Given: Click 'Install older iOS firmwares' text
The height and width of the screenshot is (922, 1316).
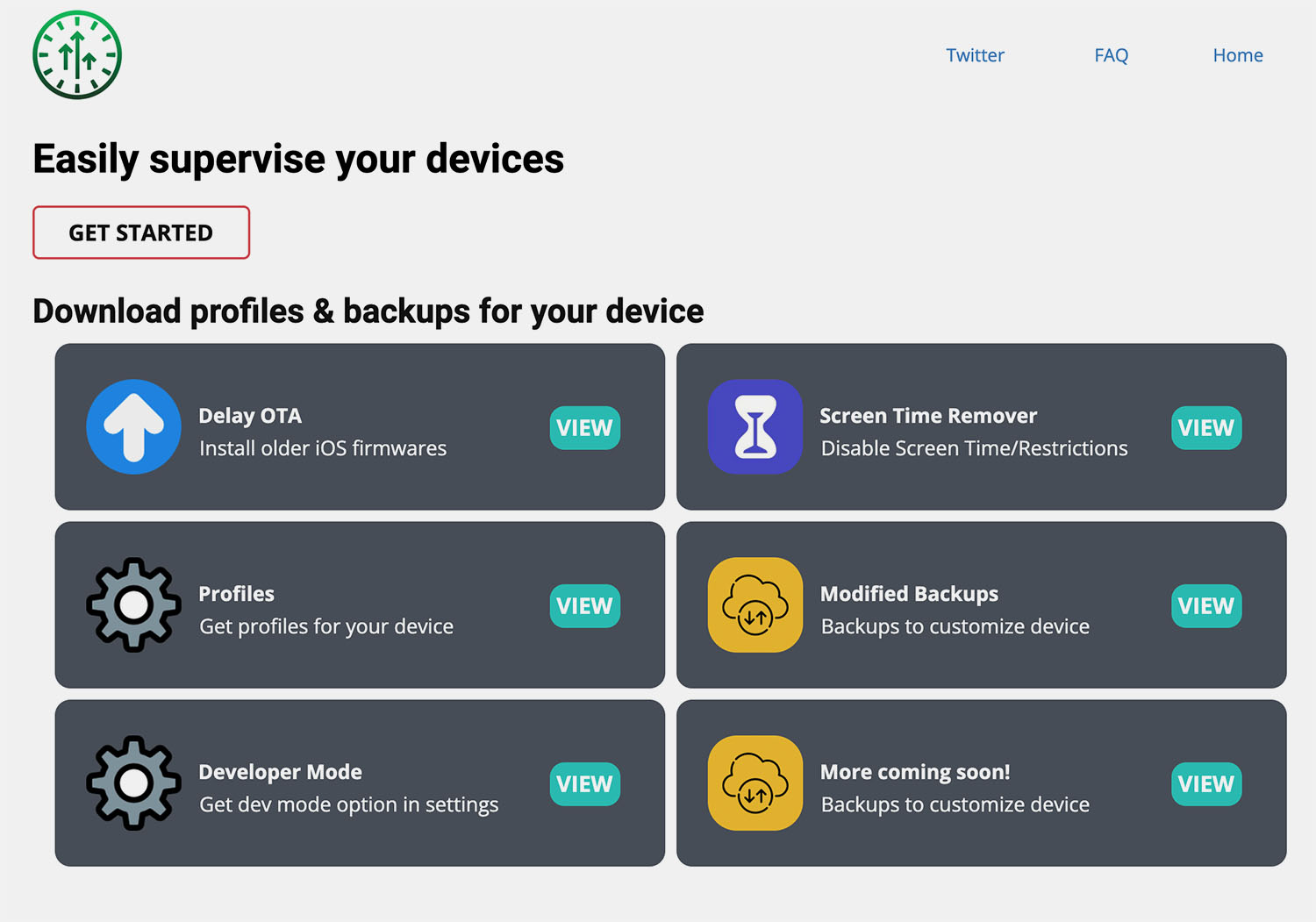Looking at the screenshot, I should (x=323, y=448).
